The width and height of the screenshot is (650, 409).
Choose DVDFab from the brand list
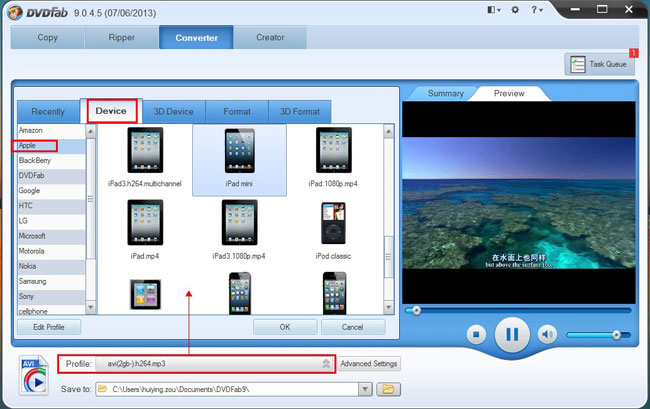point(51,176)
